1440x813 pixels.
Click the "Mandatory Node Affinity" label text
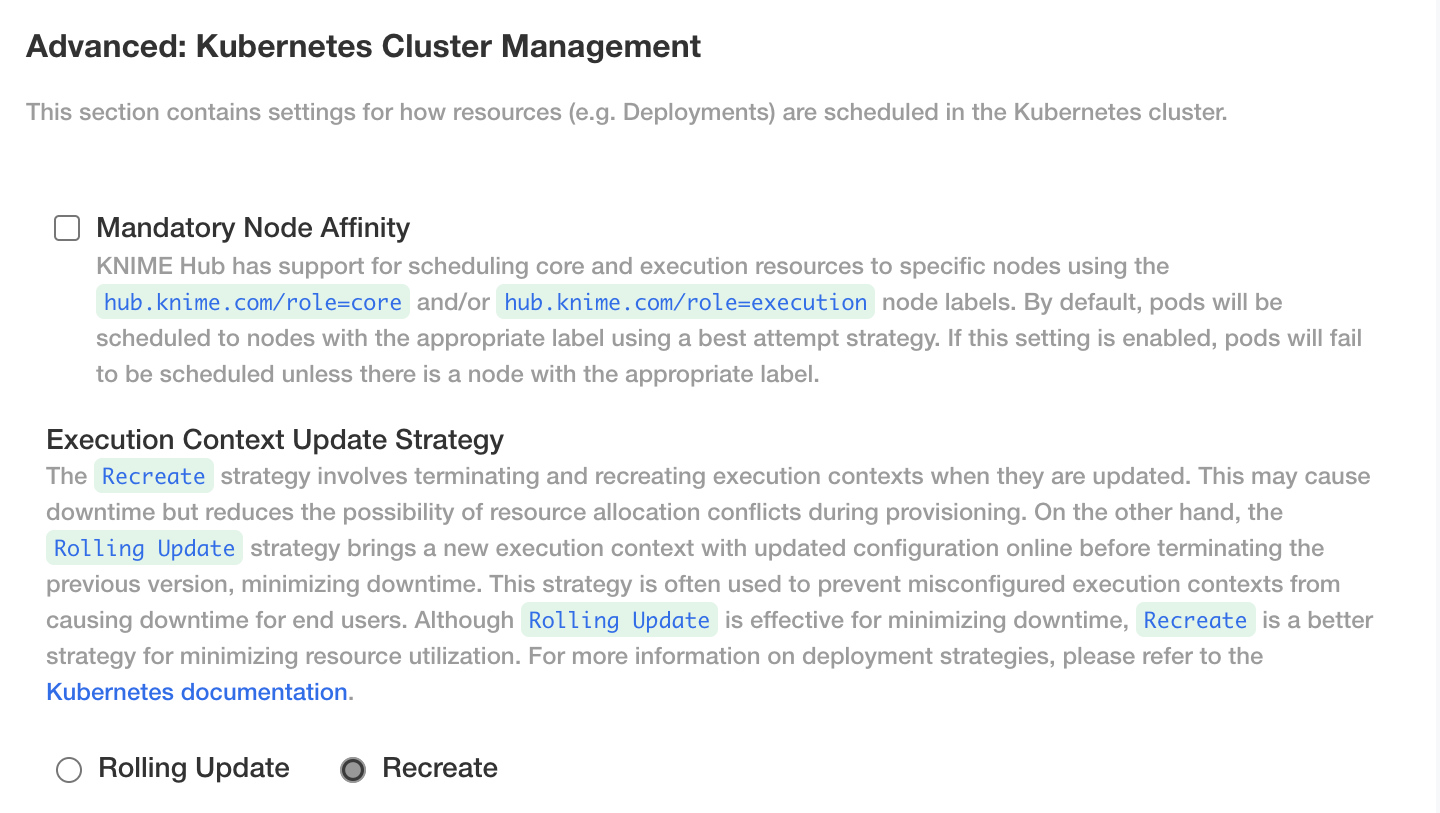coord(253,228)
